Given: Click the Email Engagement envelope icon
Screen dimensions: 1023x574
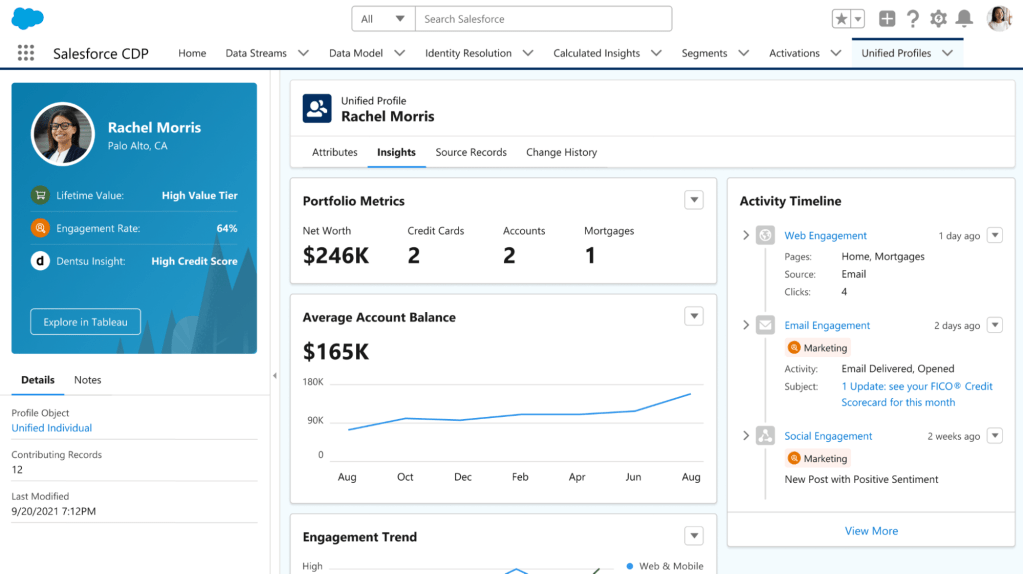Looking at the screenshot, I should click(x=765, y=325).
